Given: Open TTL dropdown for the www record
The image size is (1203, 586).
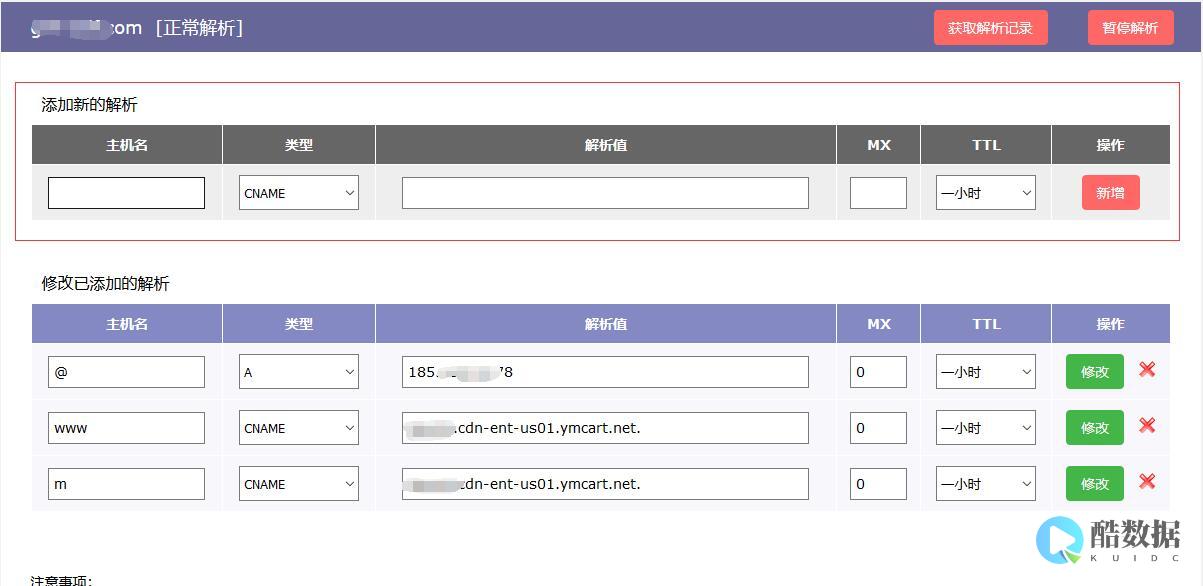Looking at the screenshot, I should [985, 428].
